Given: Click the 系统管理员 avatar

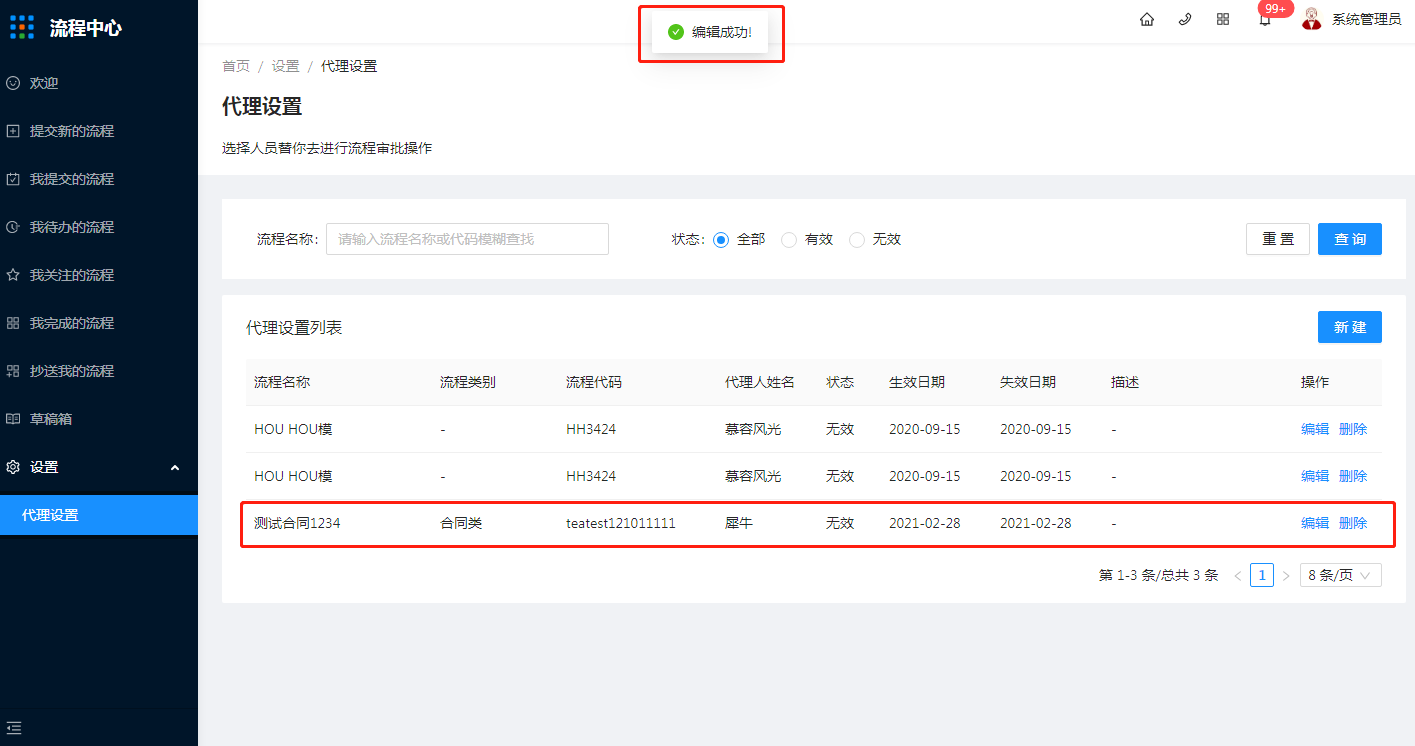Looking at the screenshot, I should 1312,19.
